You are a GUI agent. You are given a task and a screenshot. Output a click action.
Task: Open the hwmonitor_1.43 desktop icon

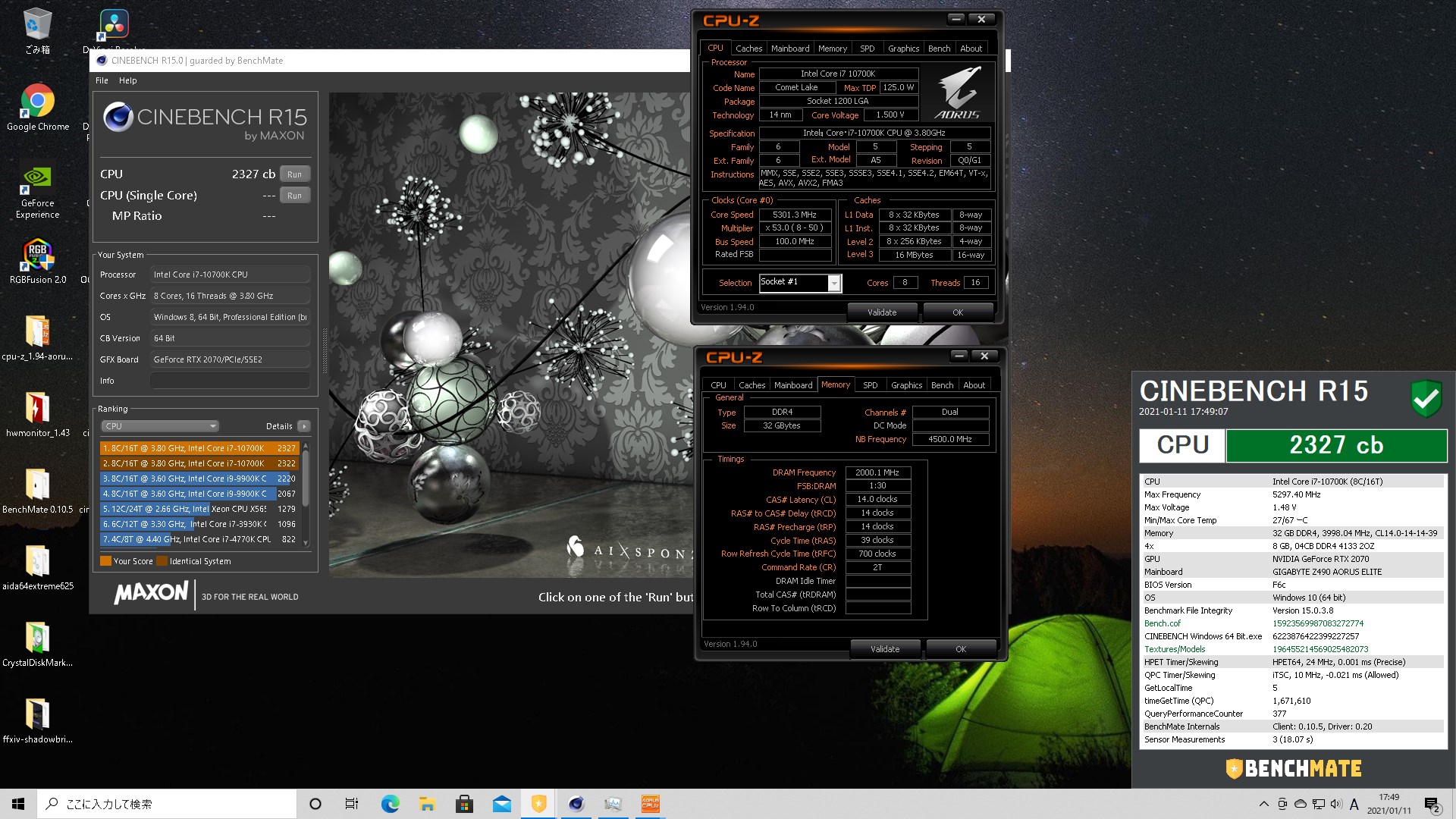click(x=37, y=415)
